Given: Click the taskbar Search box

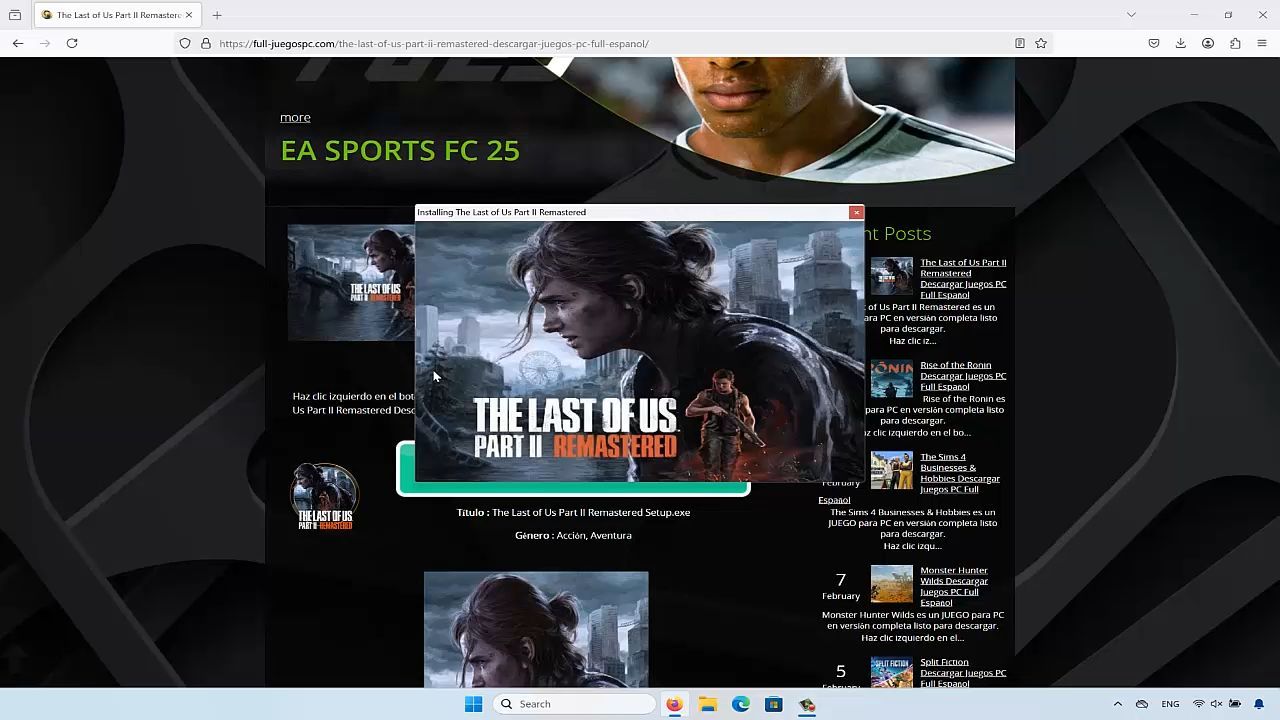Looking at the screenshot, I should click(x=574, y=704).
